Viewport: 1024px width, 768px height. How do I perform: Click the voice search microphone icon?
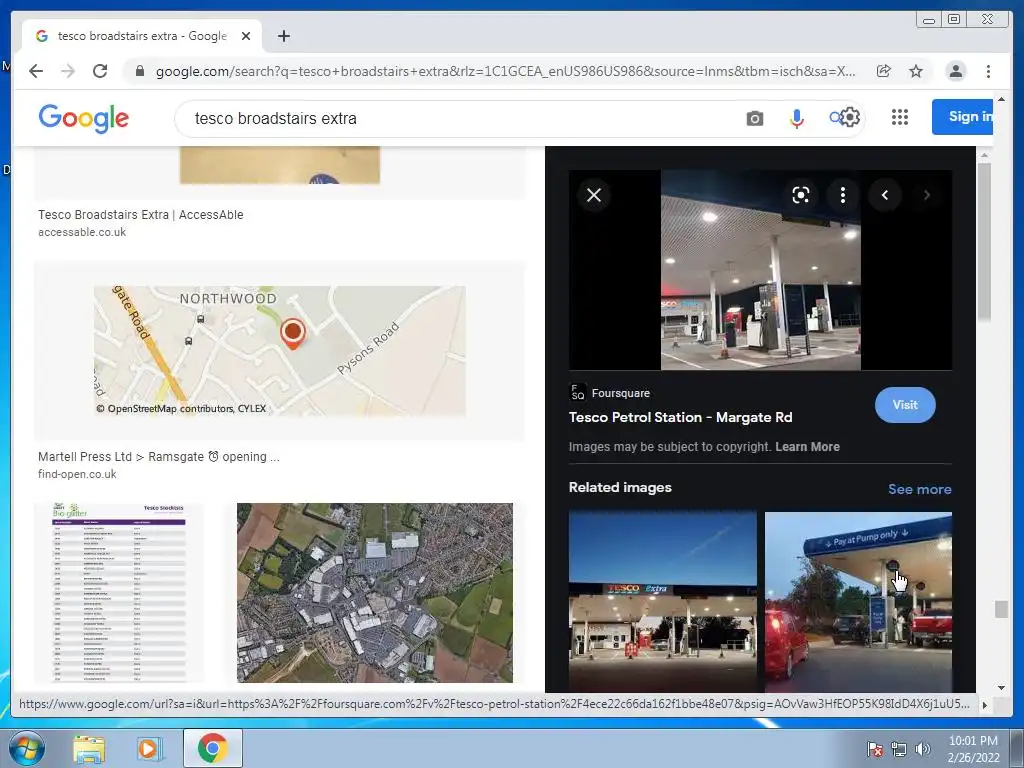pos(796,118)
